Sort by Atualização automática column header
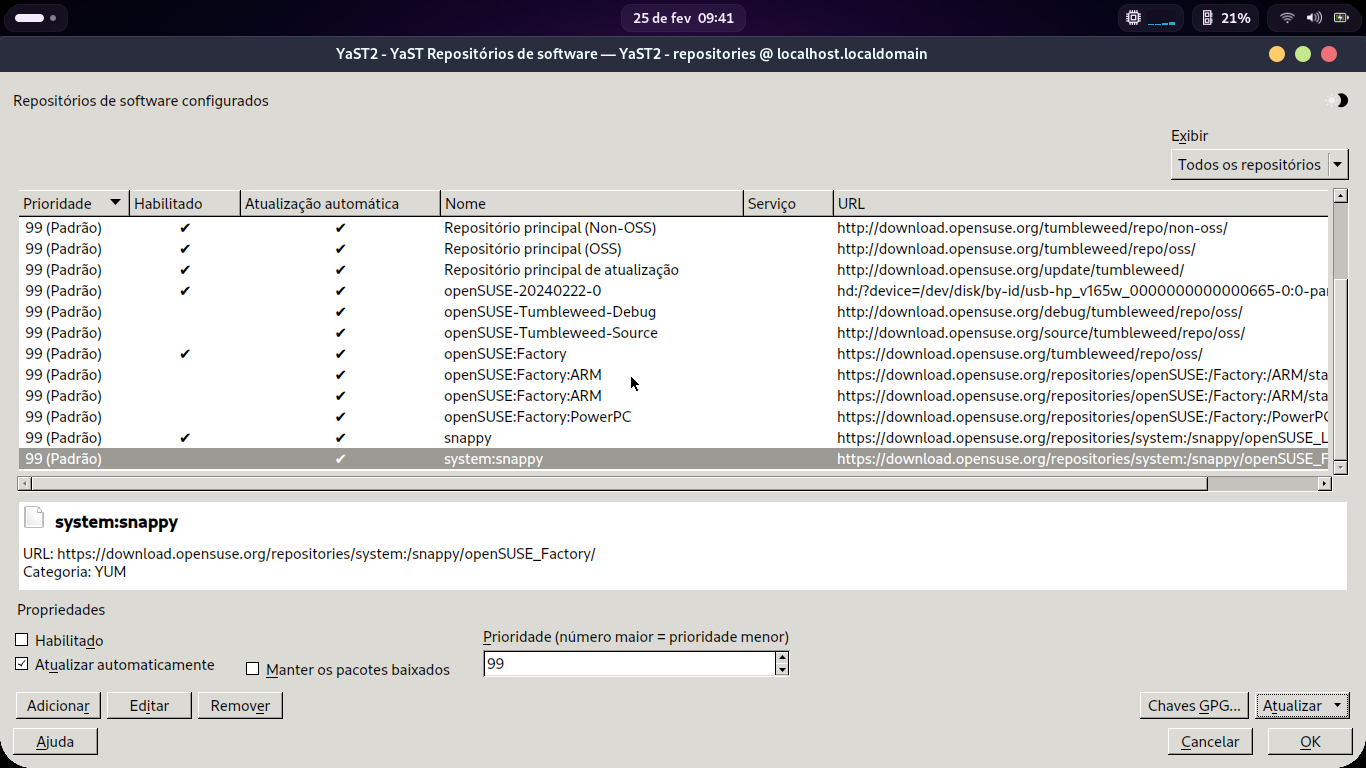This screenshot has width=1366, height=768. 340,203
